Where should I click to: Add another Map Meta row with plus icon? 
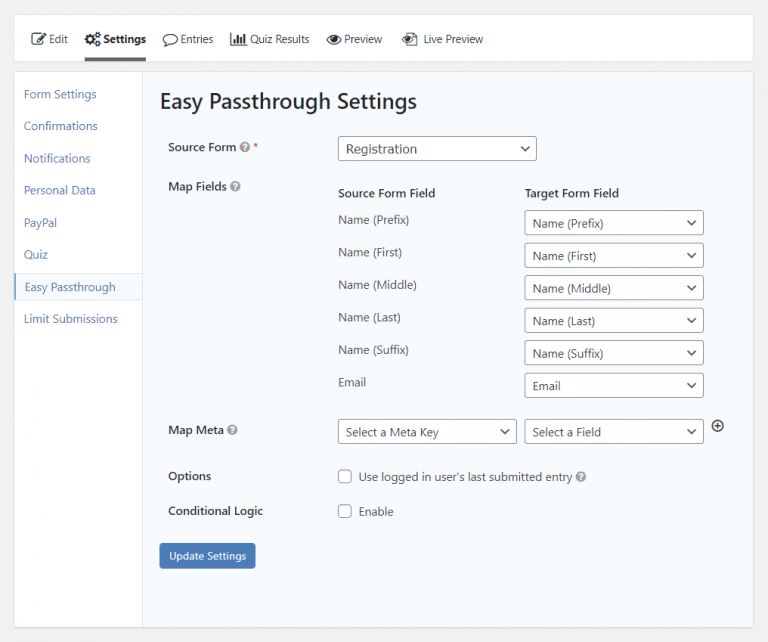718,426
